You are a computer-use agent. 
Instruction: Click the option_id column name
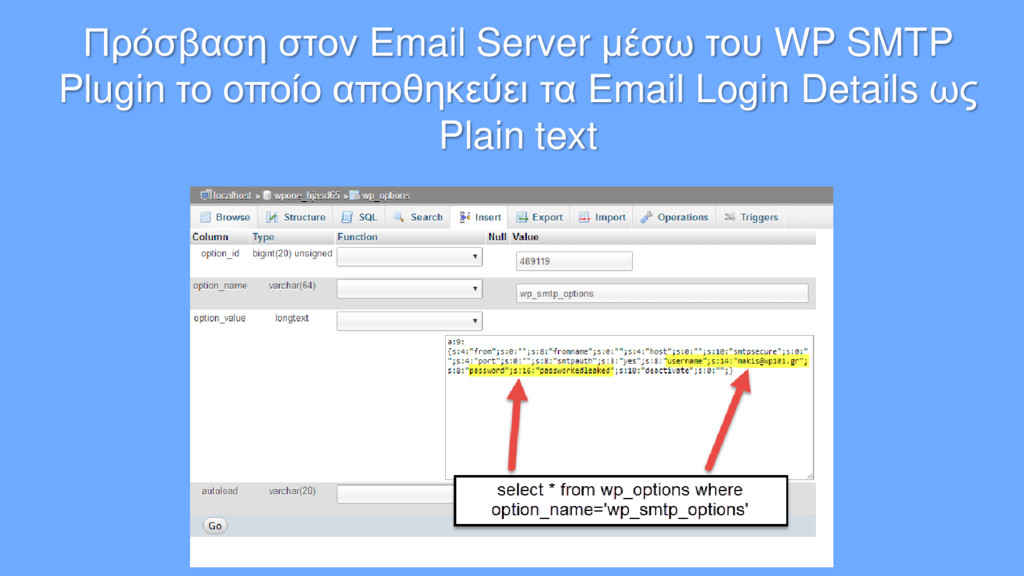(x=220, y=253)
